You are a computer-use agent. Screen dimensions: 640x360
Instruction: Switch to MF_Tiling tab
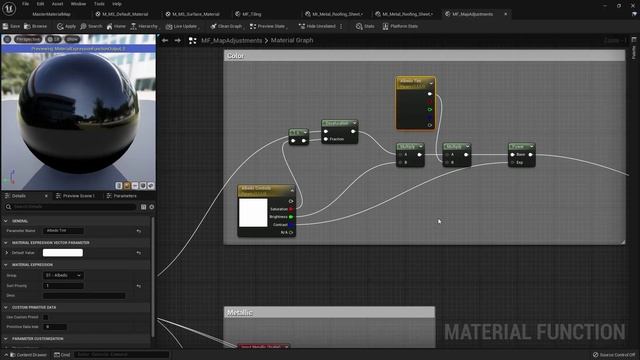[x=249, y=14]
